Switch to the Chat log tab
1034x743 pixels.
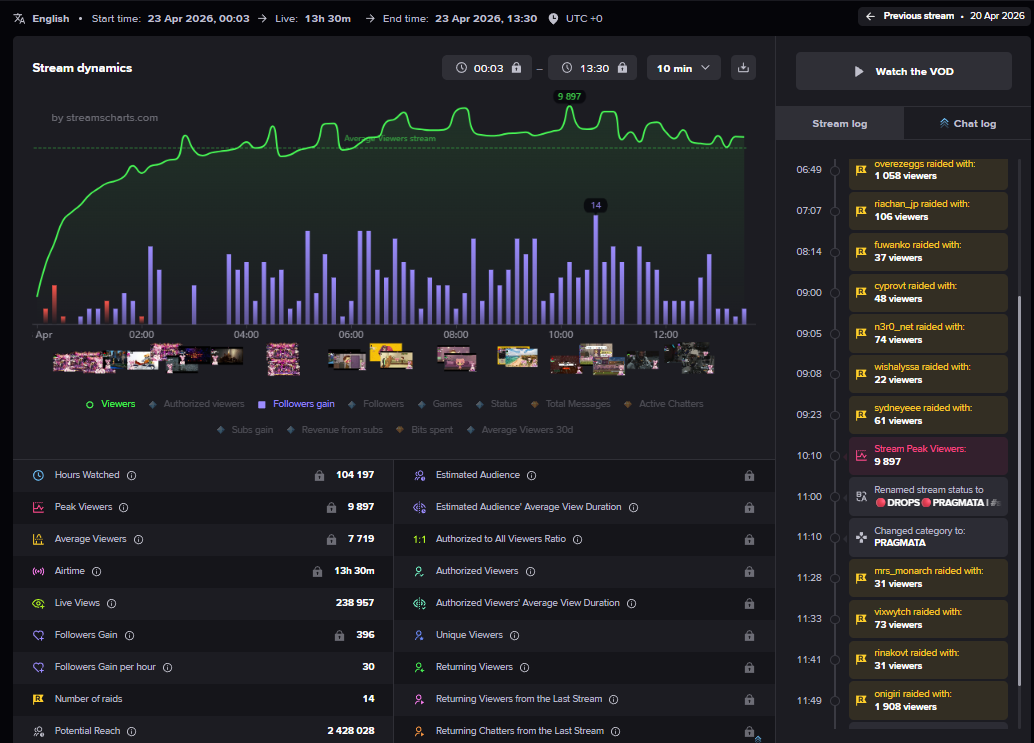point(968,123)
